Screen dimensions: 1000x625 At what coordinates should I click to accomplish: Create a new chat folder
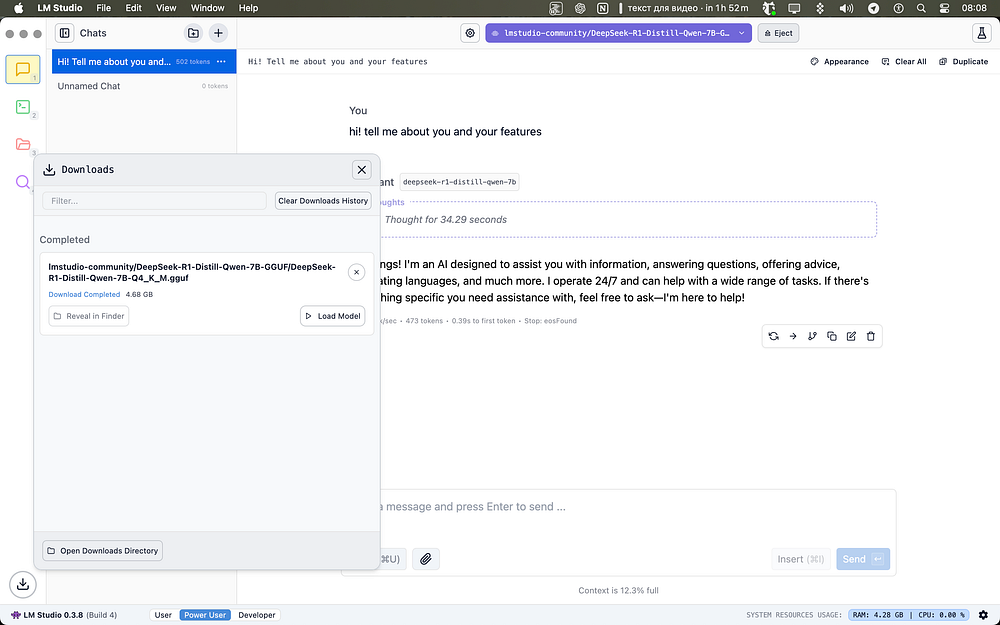pos(193,33)
